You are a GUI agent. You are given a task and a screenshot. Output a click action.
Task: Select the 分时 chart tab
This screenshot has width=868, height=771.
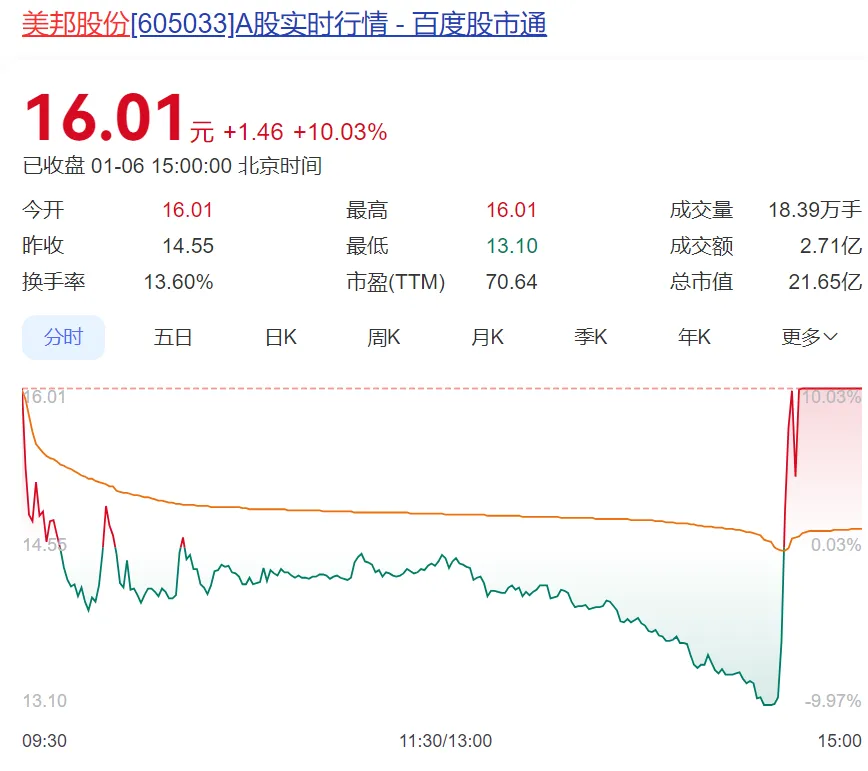point(63,337)
